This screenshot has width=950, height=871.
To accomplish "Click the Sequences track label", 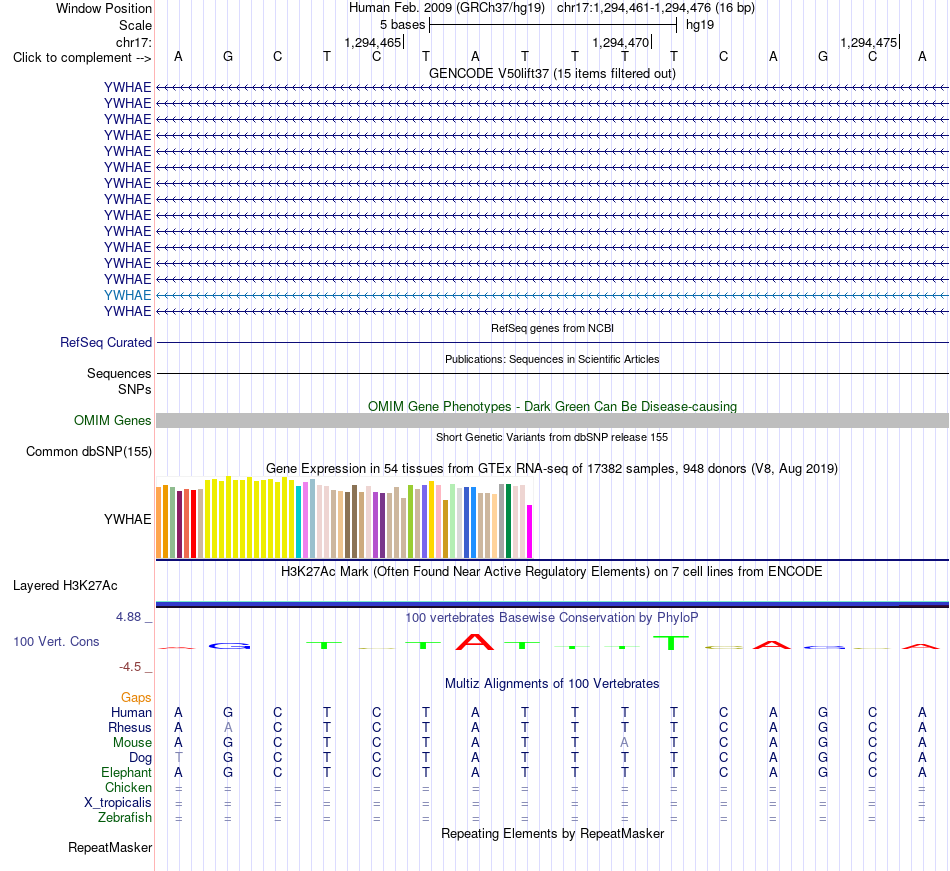I will tap(119, 373).
